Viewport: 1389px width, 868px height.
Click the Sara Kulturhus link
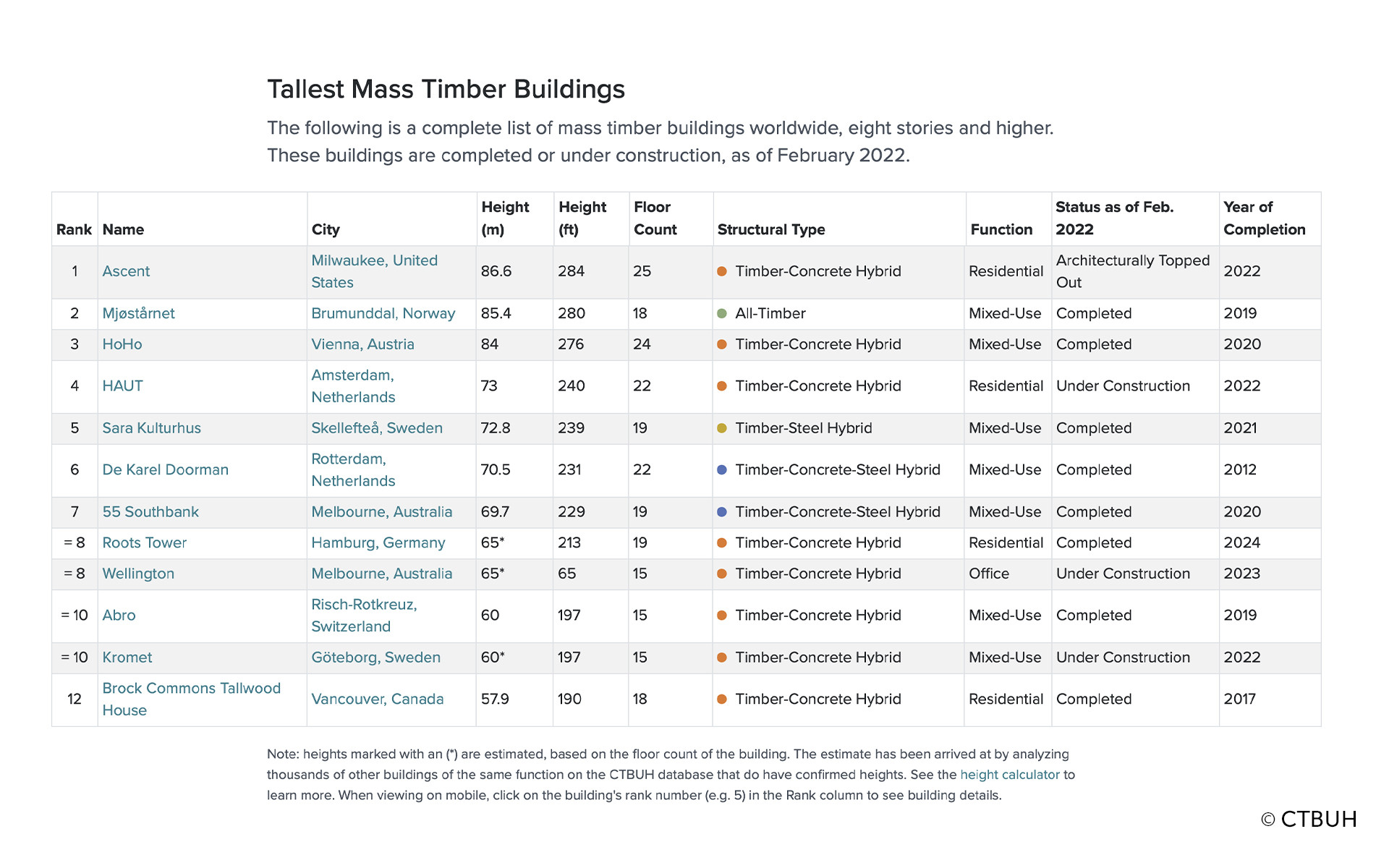[151, 428]
